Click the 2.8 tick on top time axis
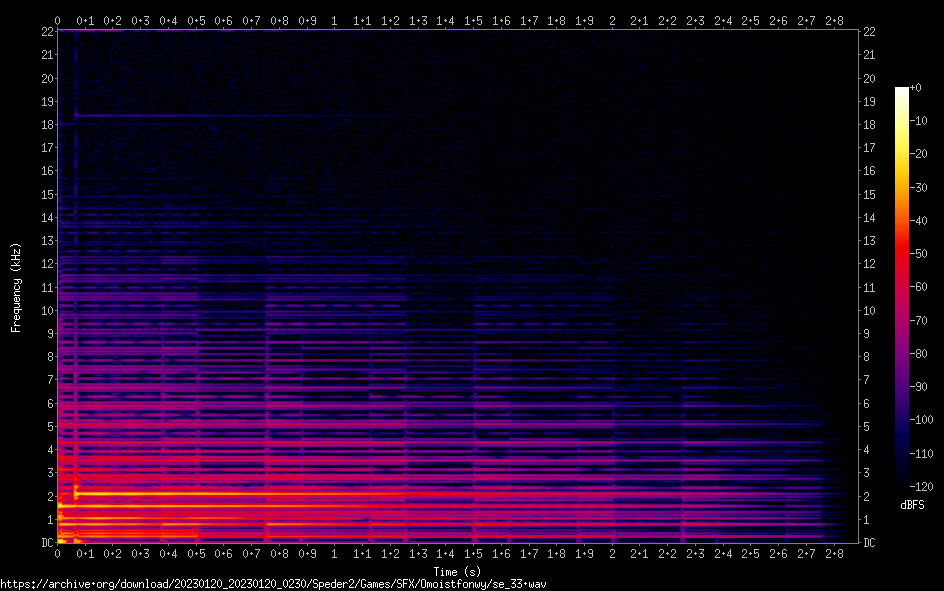The width and height of the screenshot is (944, 591). pyautogui.click(x=833, y=20)
